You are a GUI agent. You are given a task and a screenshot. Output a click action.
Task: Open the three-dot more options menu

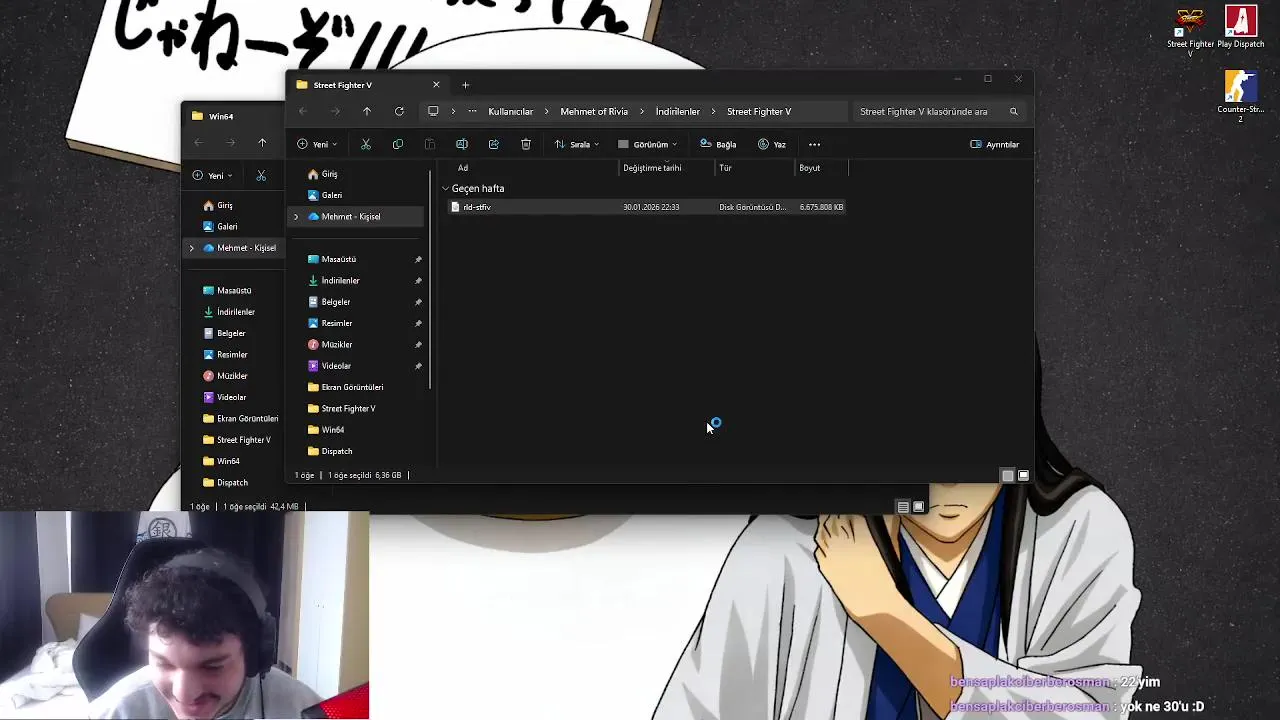pyautogui.click(x=814, y=144)
